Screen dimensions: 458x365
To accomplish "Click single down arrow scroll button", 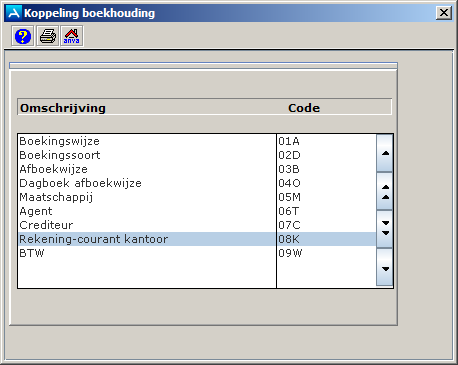I will 385,268.
